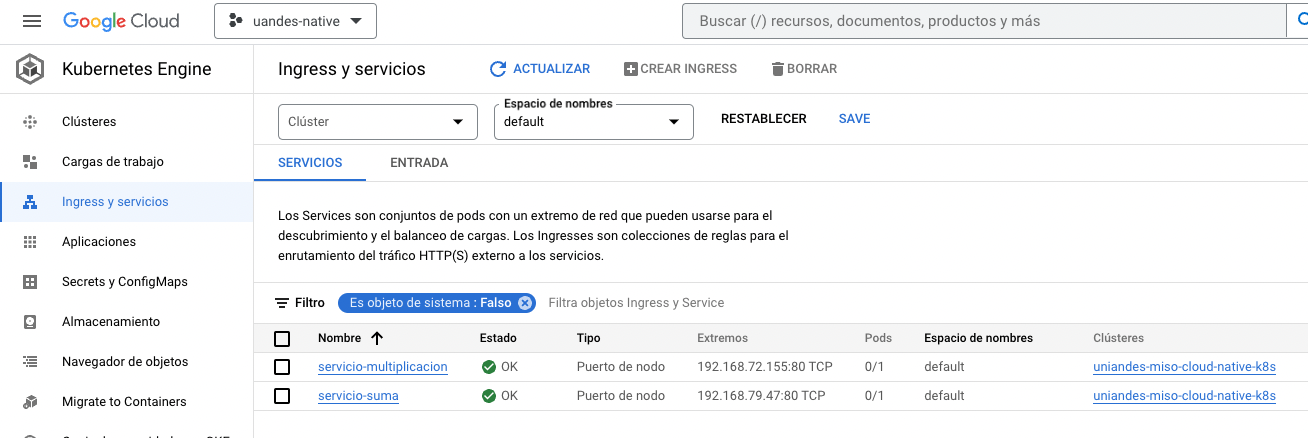Image resolution: width=1308 pixels, height=438 pixels.
Task: Go to Cargas de trabajo icon
Action: click(x=30, y=162)
